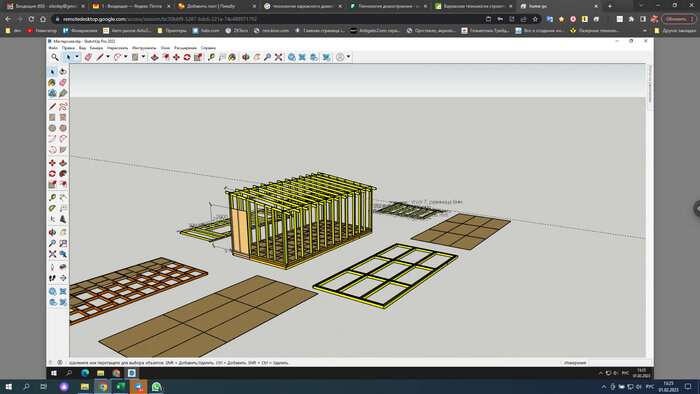
Task: Select the Eraser tool in top toolbar
Action: 88,57
